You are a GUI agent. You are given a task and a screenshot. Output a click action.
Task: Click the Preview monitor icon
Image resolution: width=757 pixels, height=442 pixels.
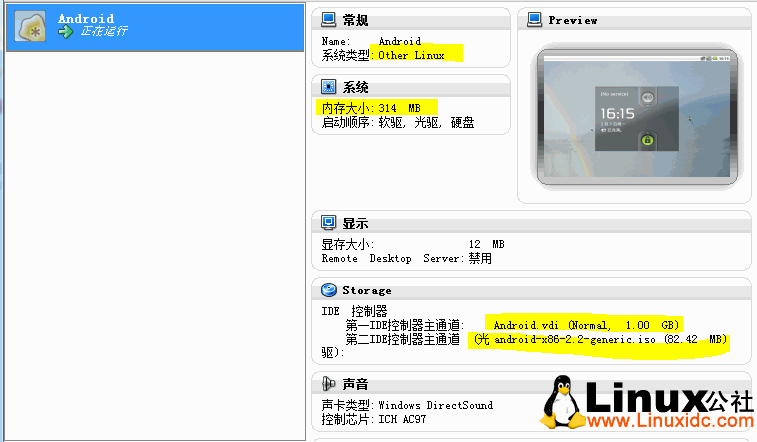(x=535, y=19)
